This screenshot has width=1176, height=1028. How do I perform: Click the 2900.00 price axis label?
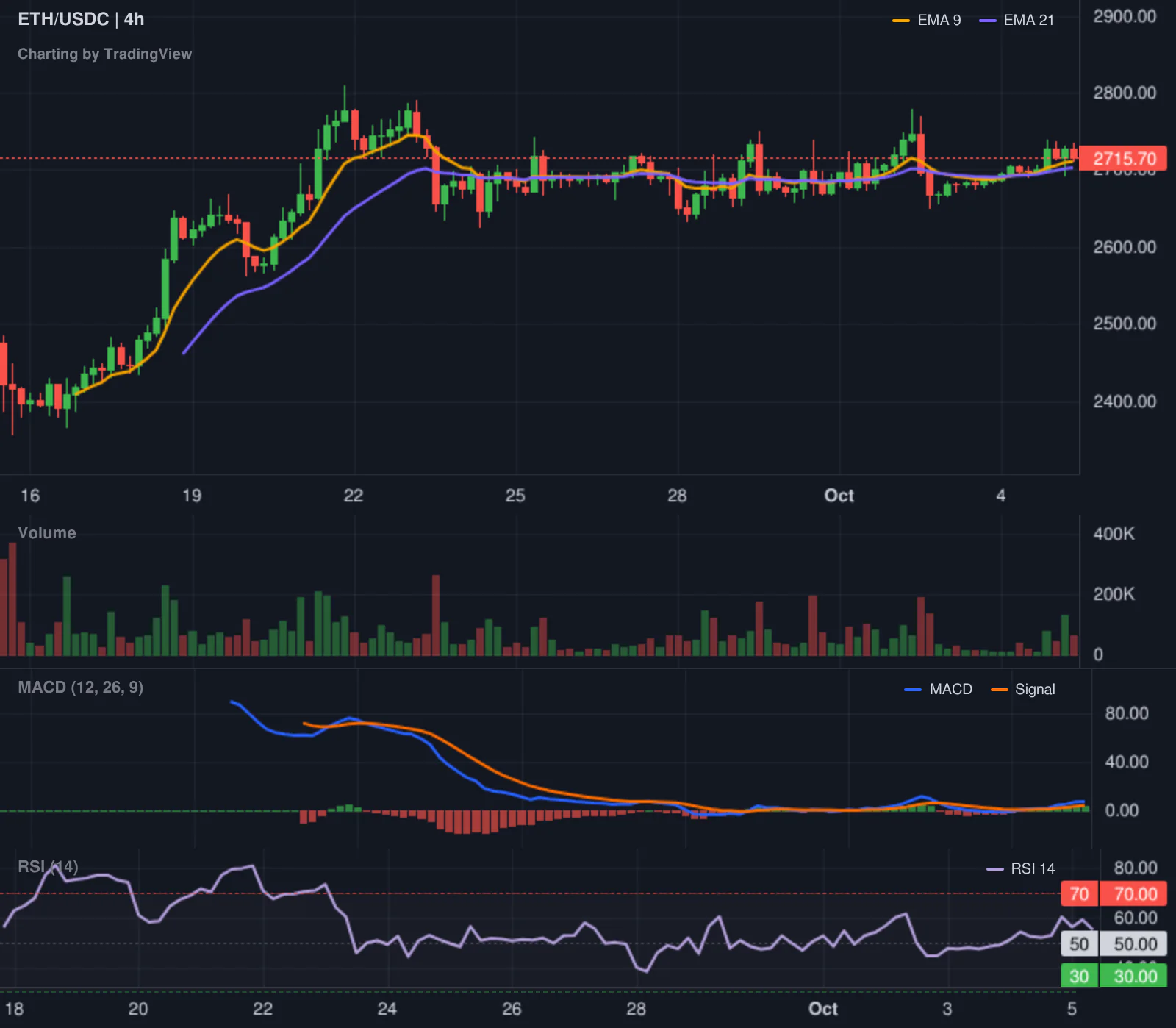pos(1125,16)
